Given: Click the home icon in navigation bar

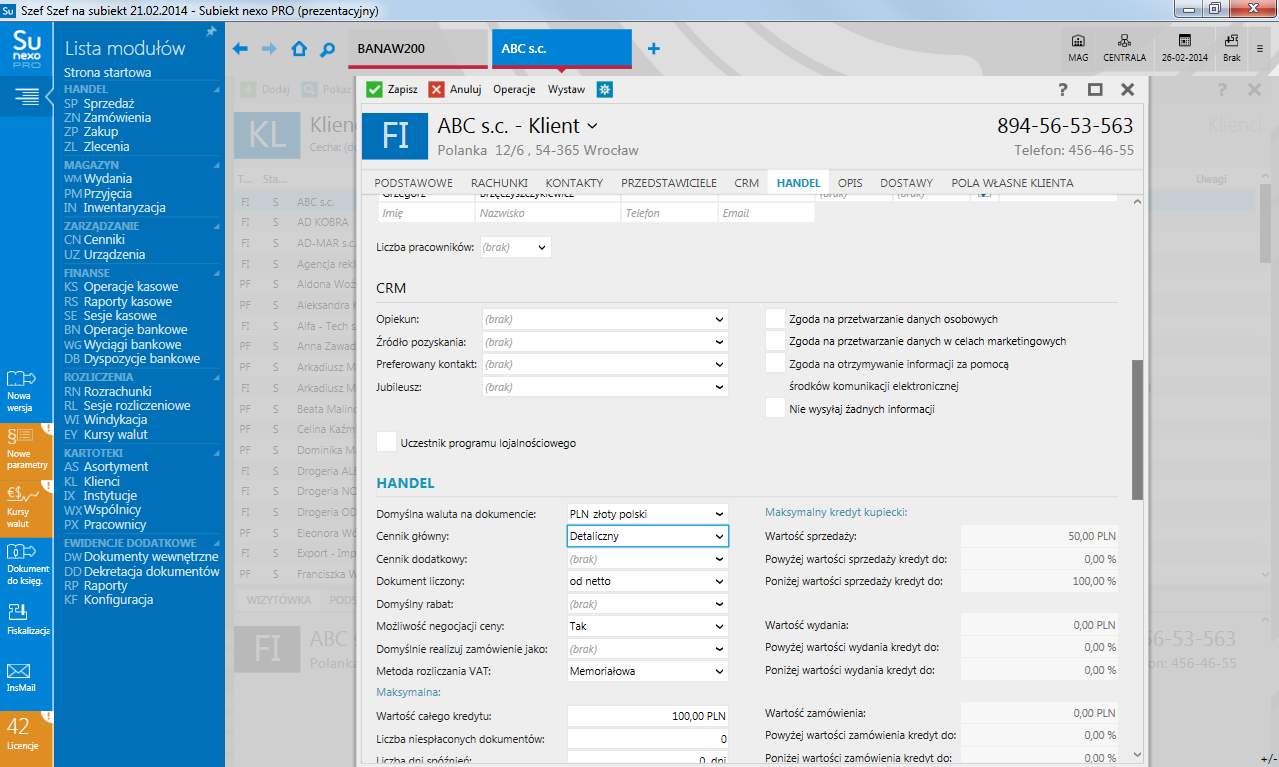Looking at the screenshot, I should click(x=299, y=48).
